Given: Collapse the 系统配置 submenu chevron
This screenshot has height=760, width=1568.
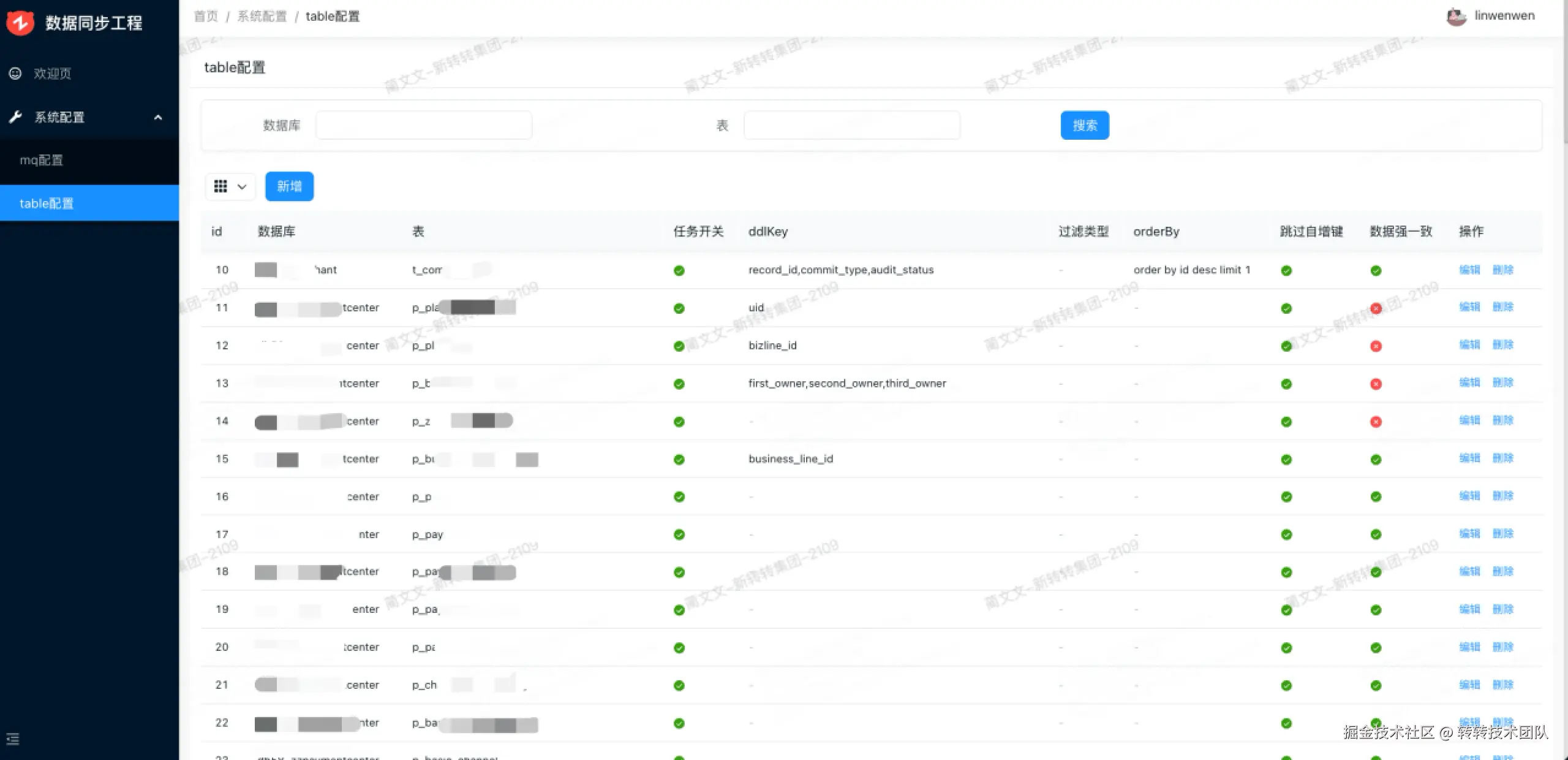Looking at the screenshot, I should [158, 117].
